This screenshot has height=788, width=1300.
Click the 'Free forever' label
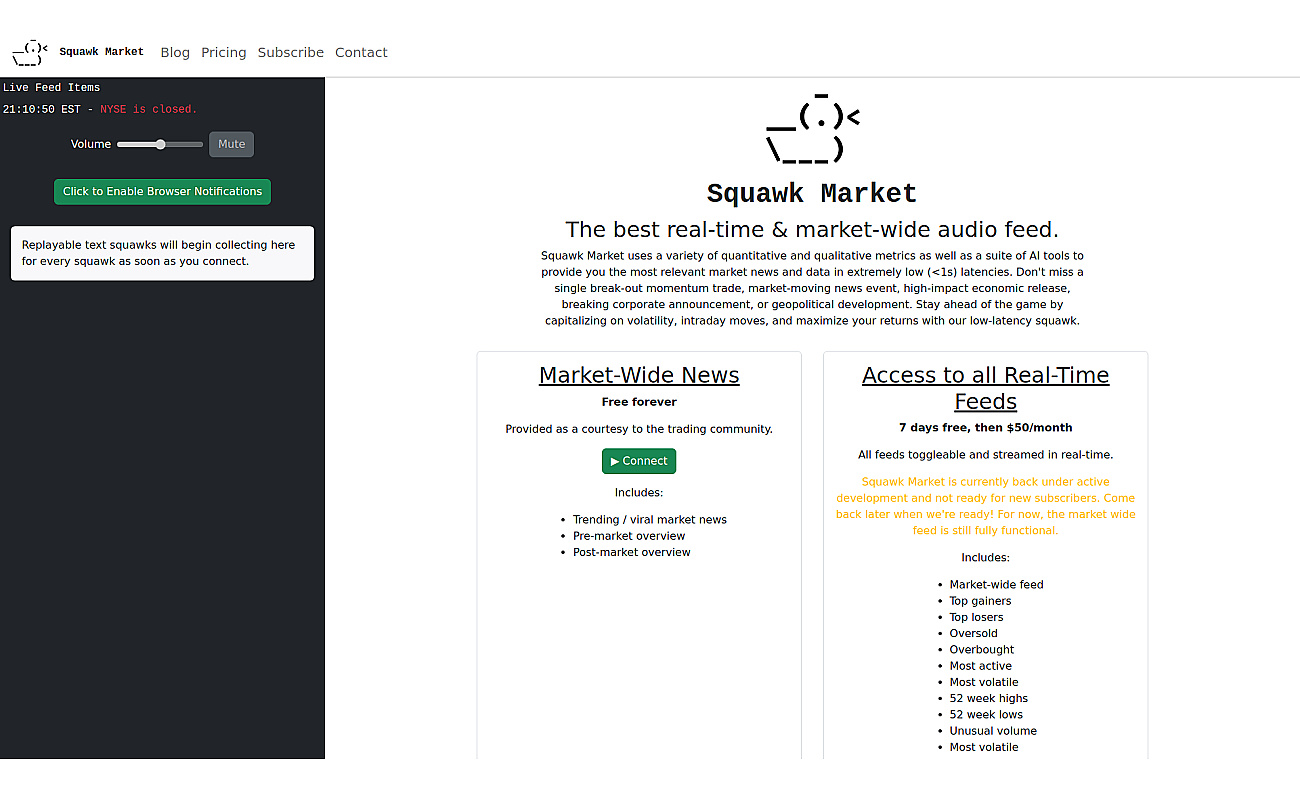pos(639,402)
